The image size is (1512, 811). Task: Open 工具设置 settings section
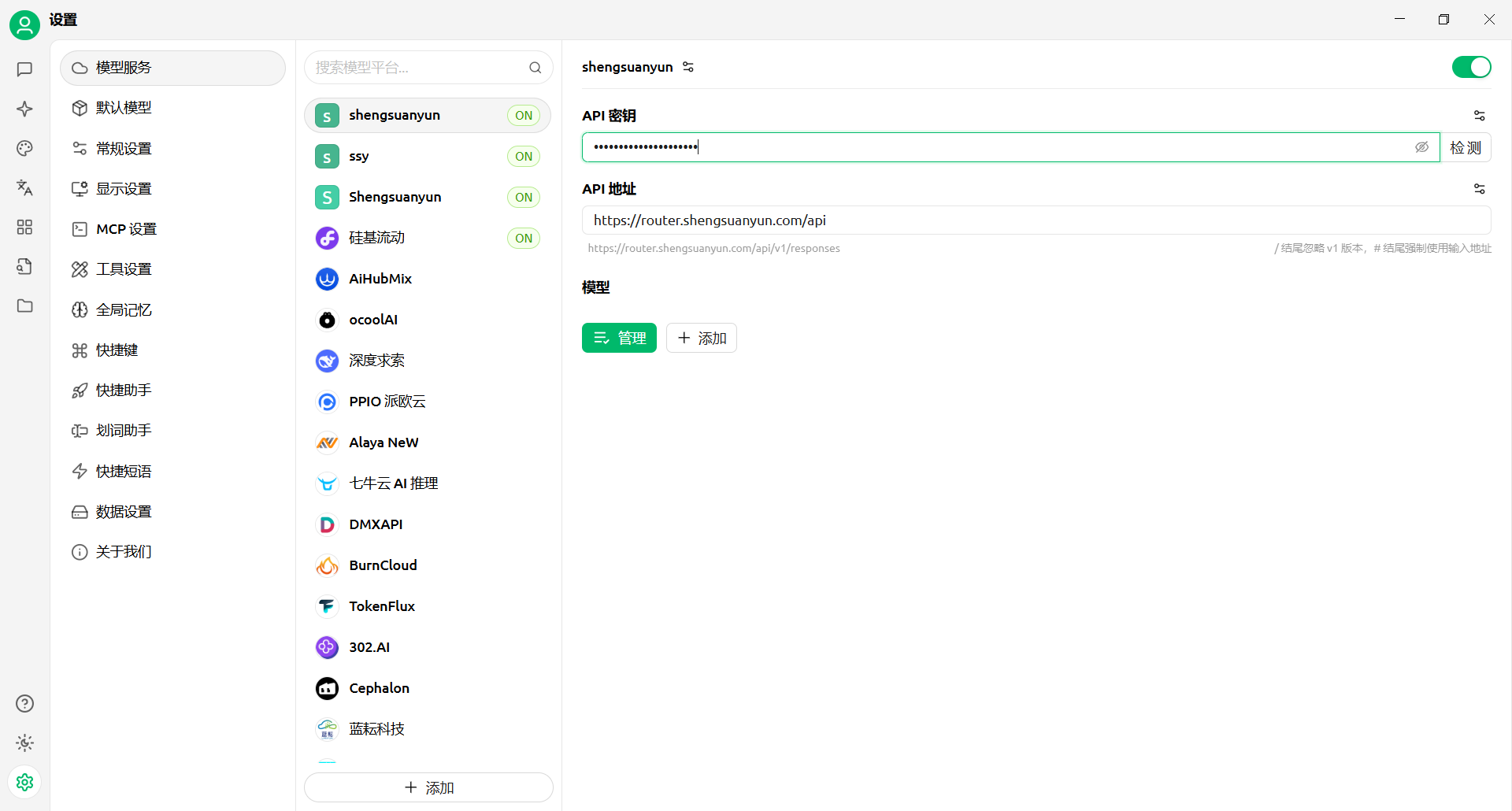coord(172,269)
